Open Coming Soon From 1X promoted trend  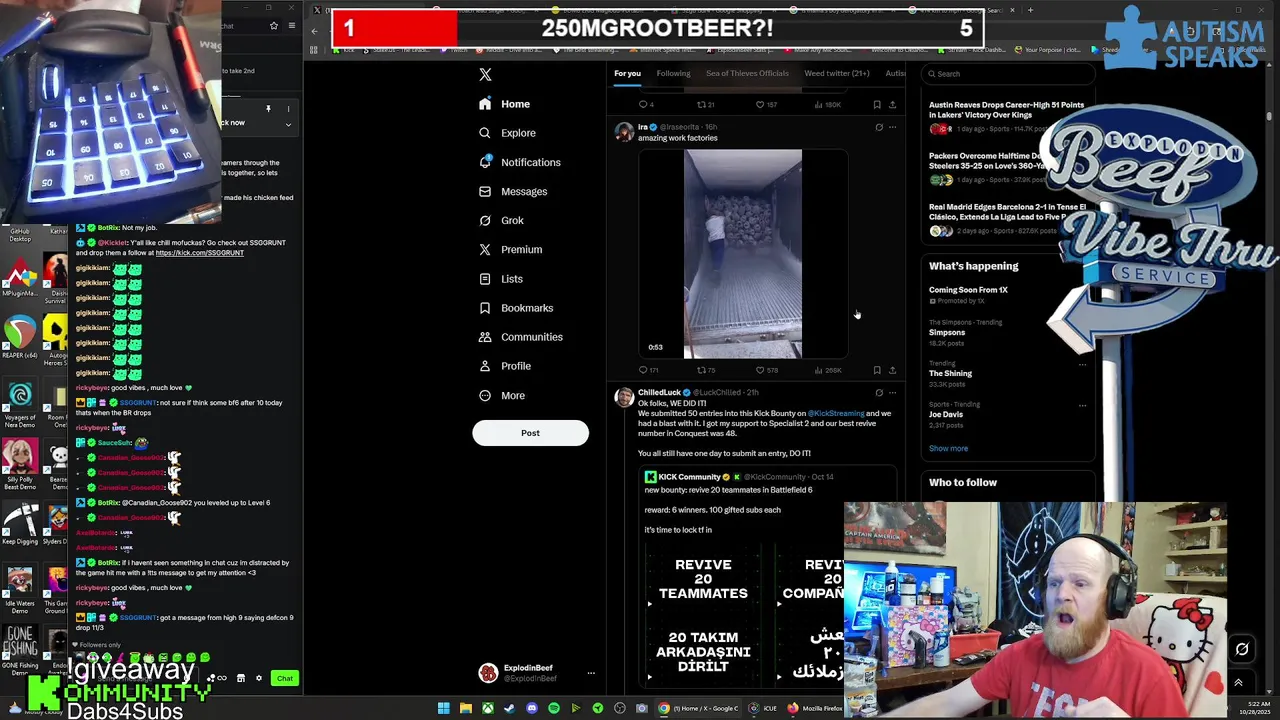(968, 290)
